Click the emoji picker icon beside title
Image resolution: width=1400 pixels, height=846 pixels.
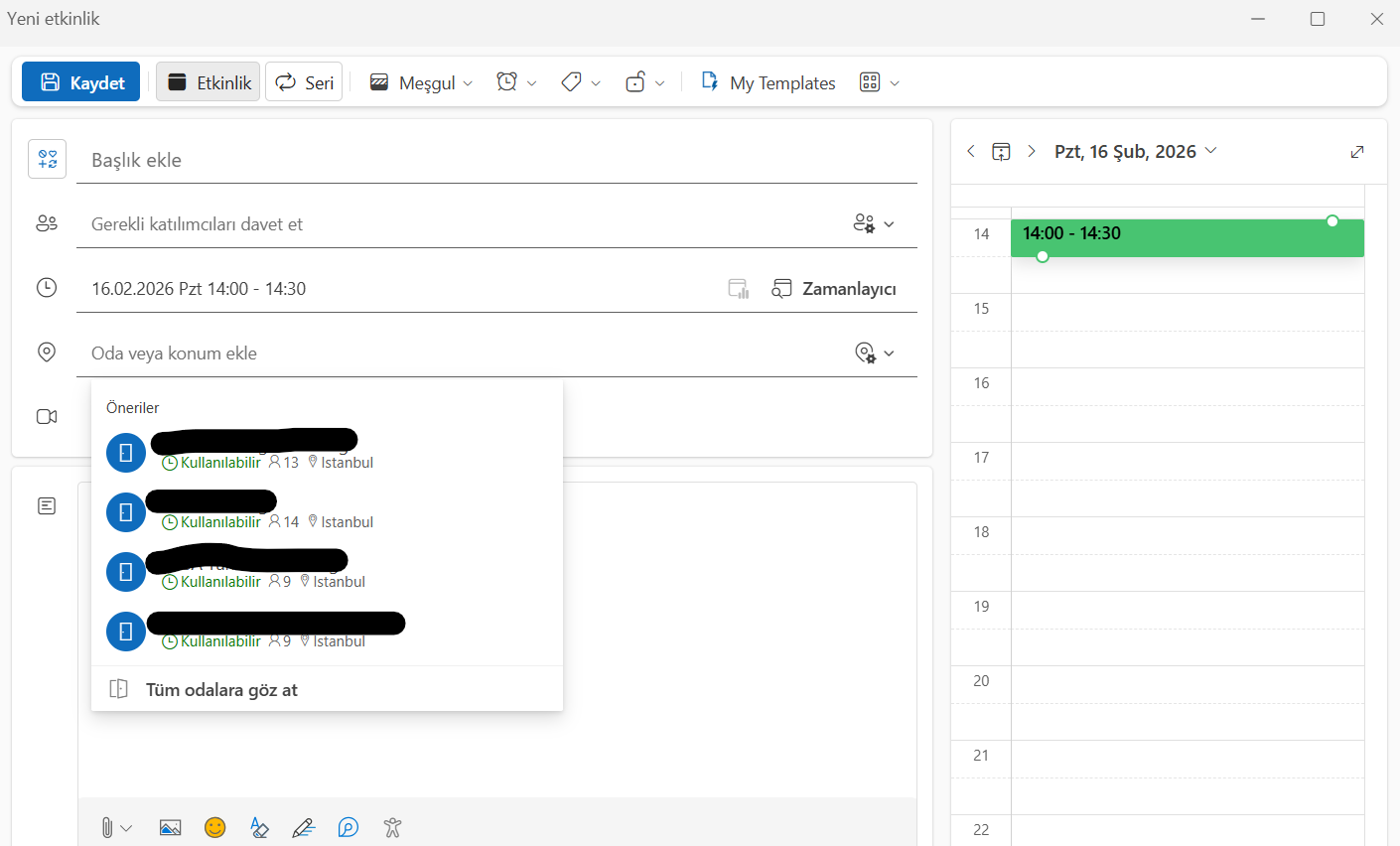[47, 159]
